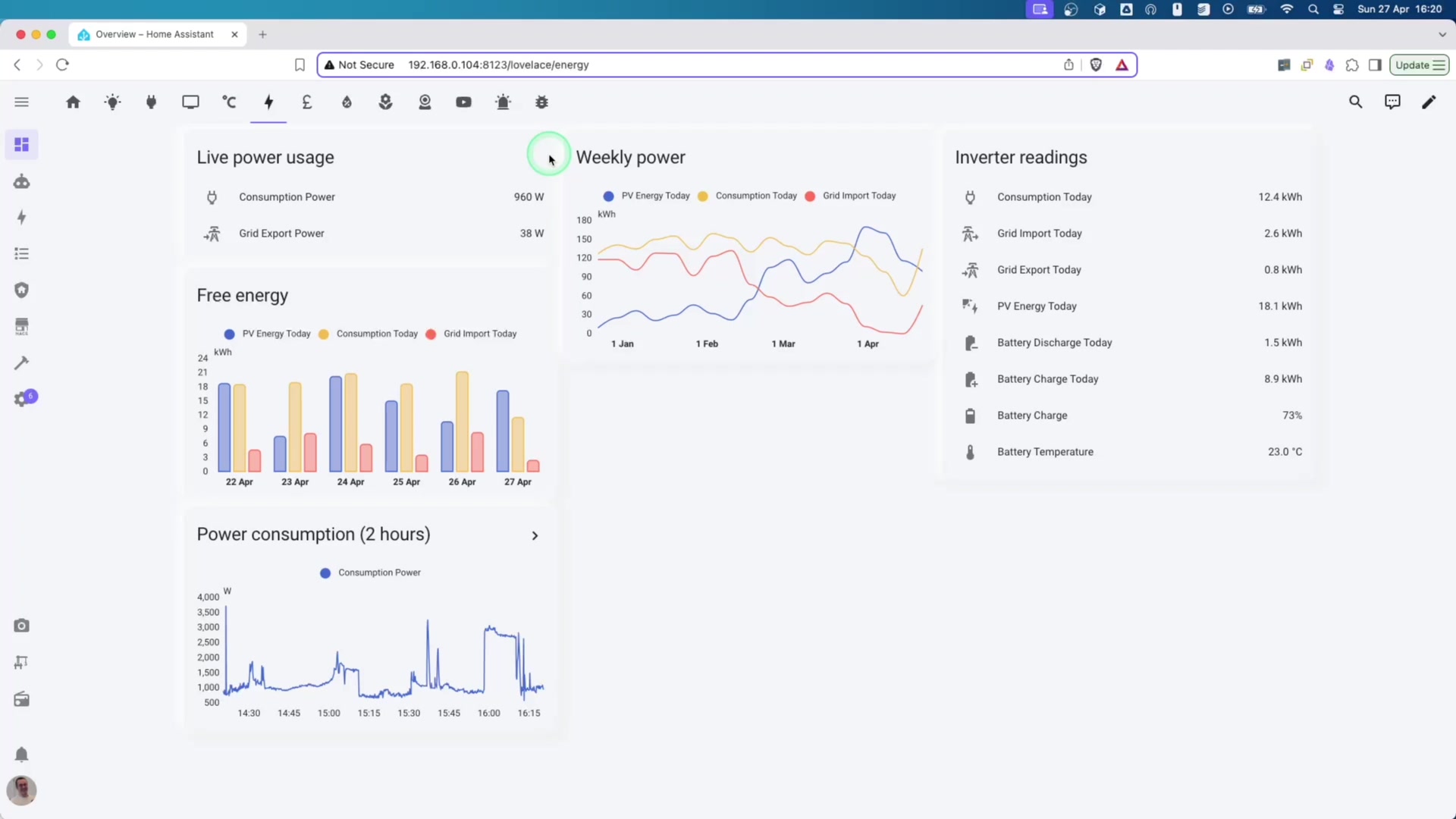Click the macOS battery status icon
Screen dimensions: 1456x819
[x=1255, y=9]
